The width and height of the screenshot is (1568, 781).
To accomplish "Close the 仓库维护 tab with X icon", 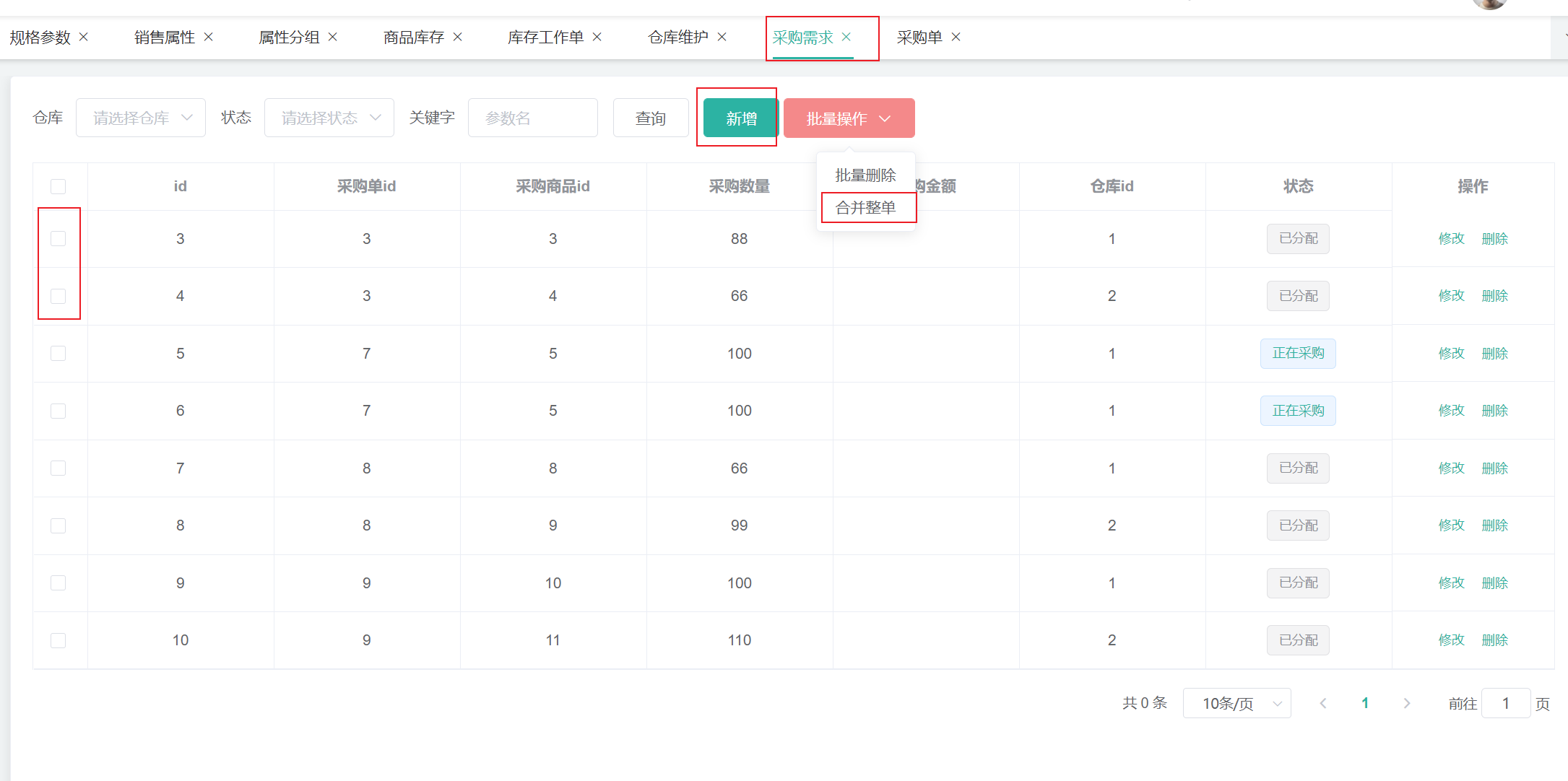I will [x=722, y=37].
